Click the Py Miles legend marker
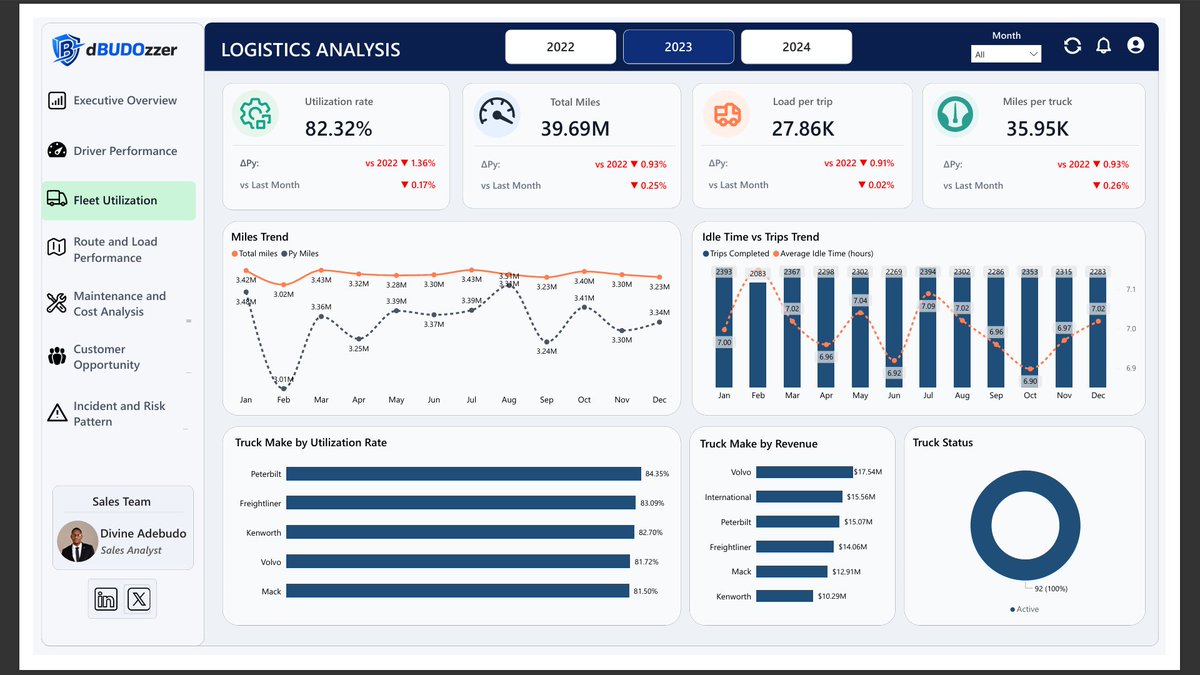The width and height of the screenshot is (1200, 675). pos(285,254)
